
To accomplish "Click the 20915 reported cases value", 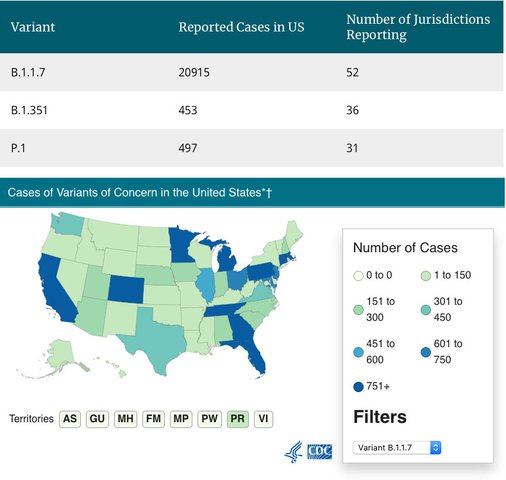I will pos(194,72).
